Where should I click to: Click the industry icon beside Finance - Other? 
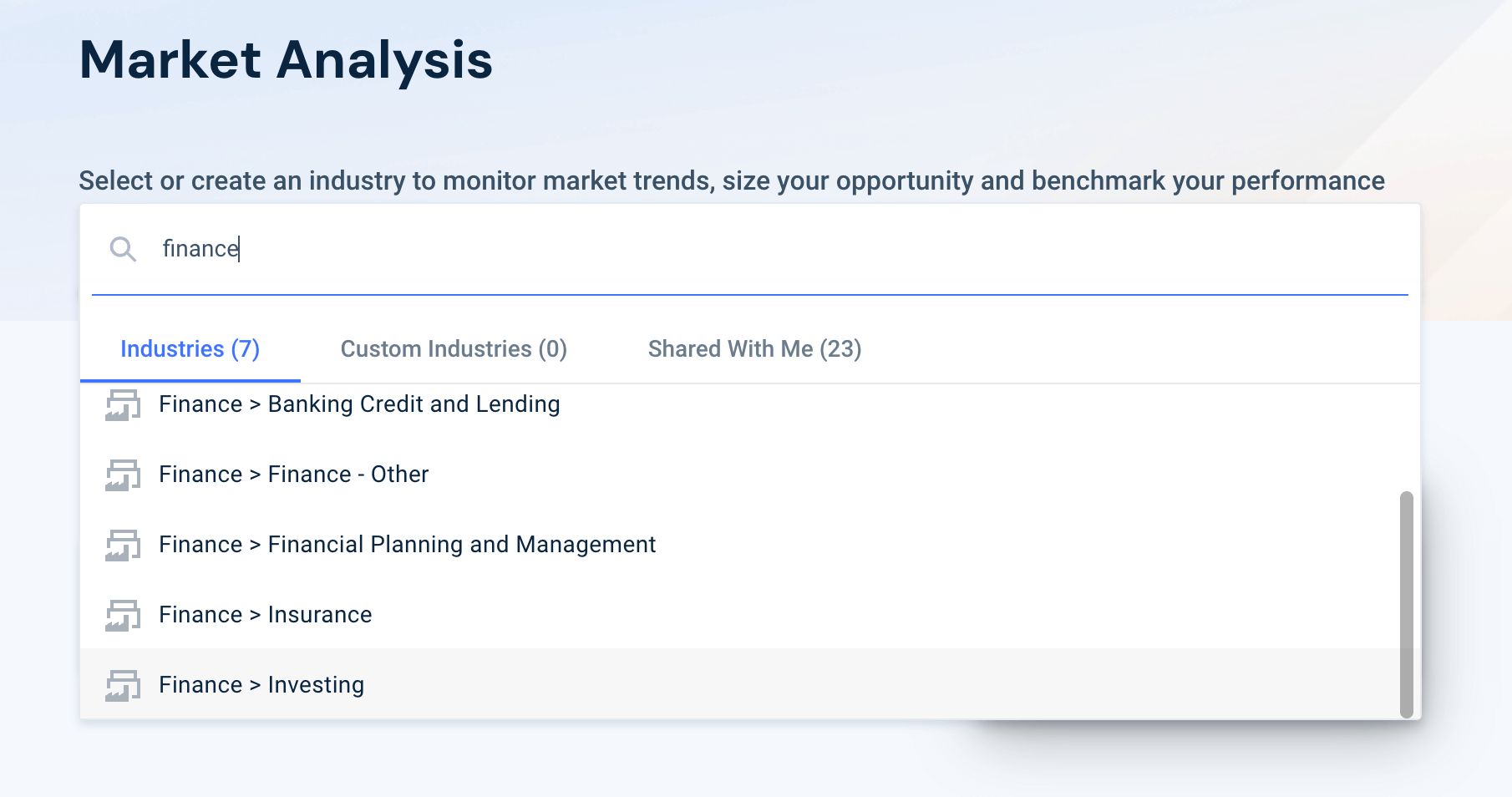point(123,475)
